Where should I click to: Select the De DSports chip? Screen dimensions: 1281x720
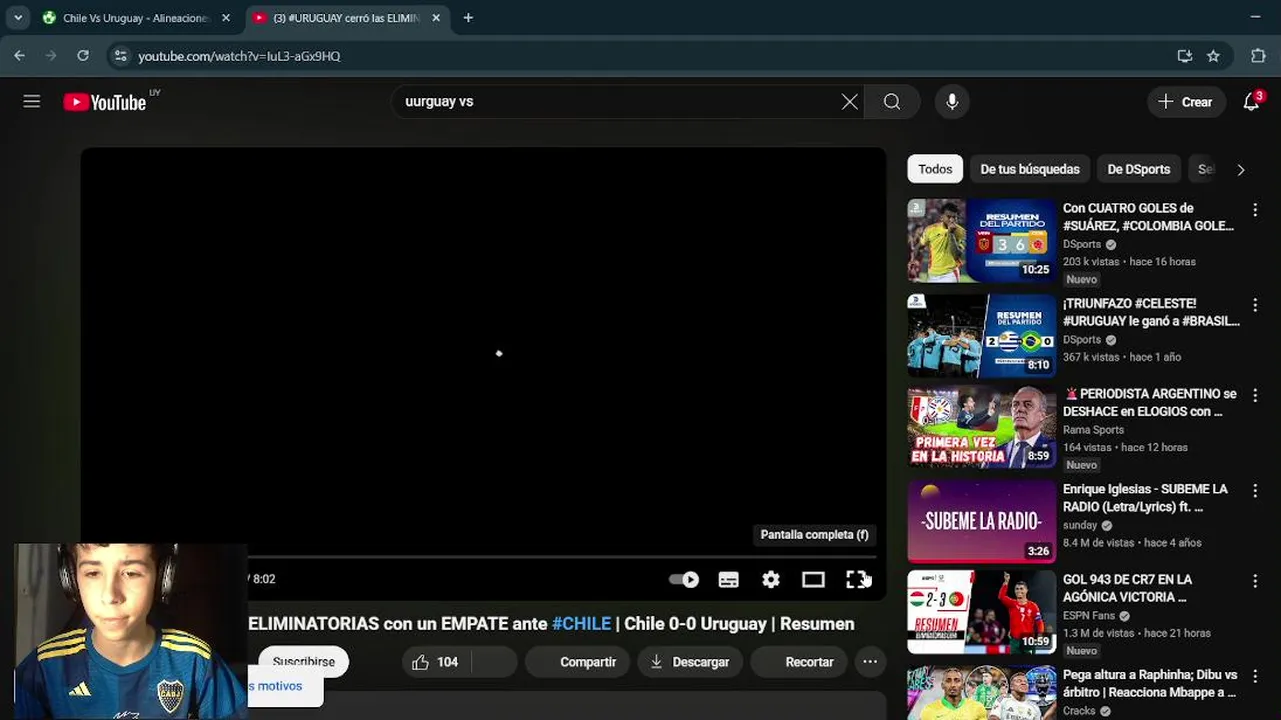tap(1138, 169)
